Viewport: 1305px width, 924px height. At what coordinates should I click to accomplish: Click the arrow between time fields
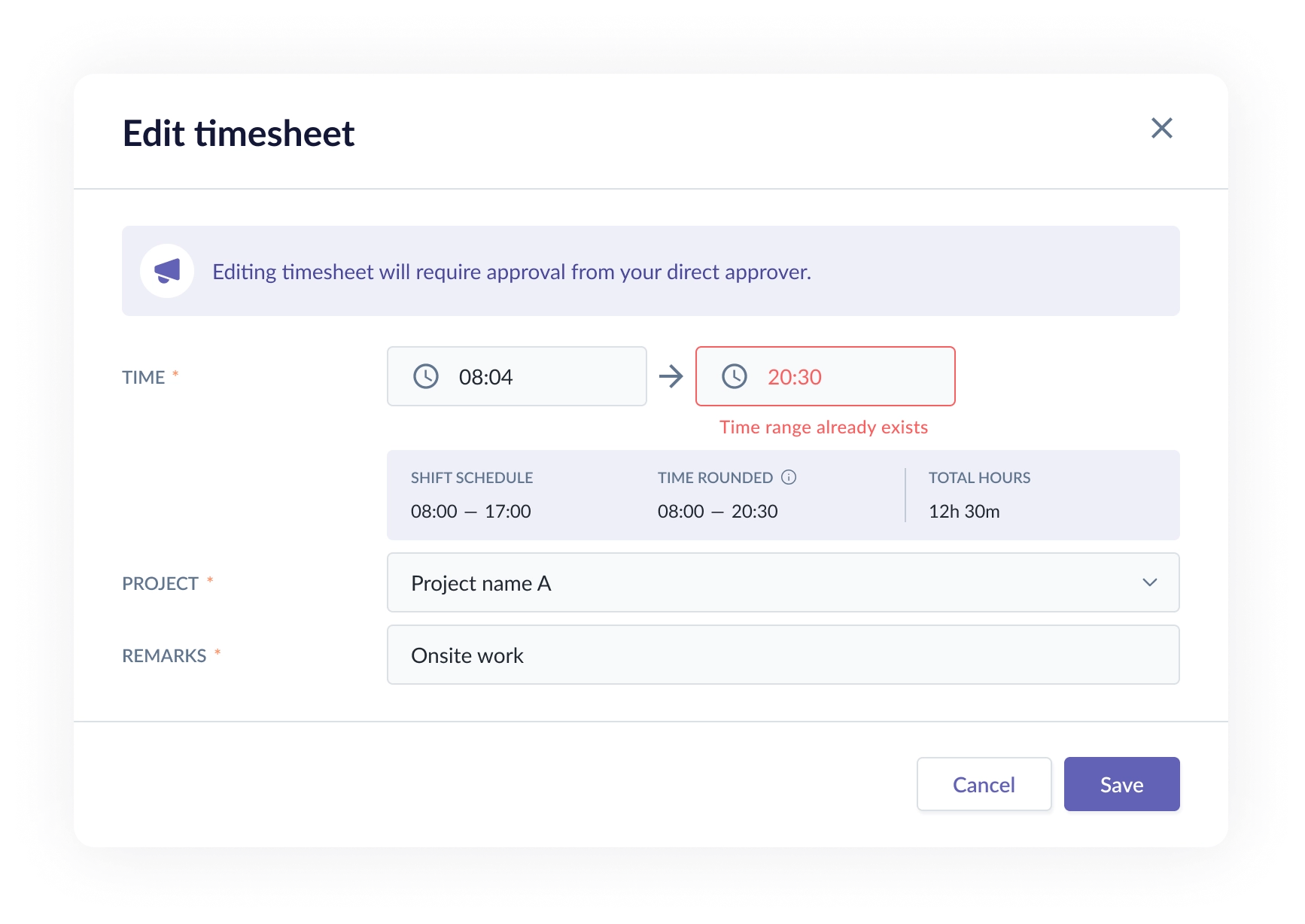click(671, 376)
